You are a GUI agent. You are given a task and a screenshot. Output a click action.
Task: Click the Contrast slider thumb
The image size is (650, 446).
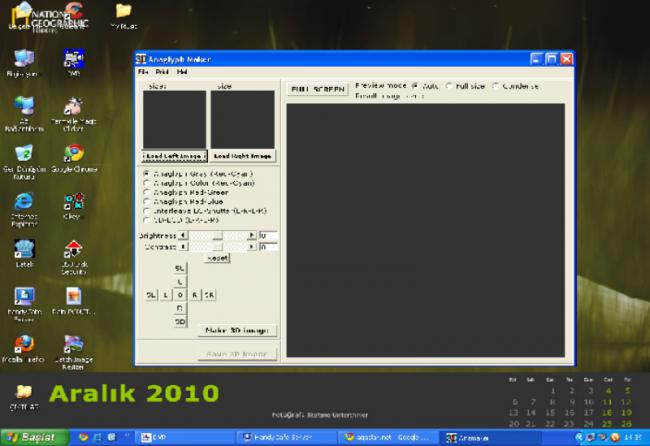pyautogui.click(x=217, y=247)
